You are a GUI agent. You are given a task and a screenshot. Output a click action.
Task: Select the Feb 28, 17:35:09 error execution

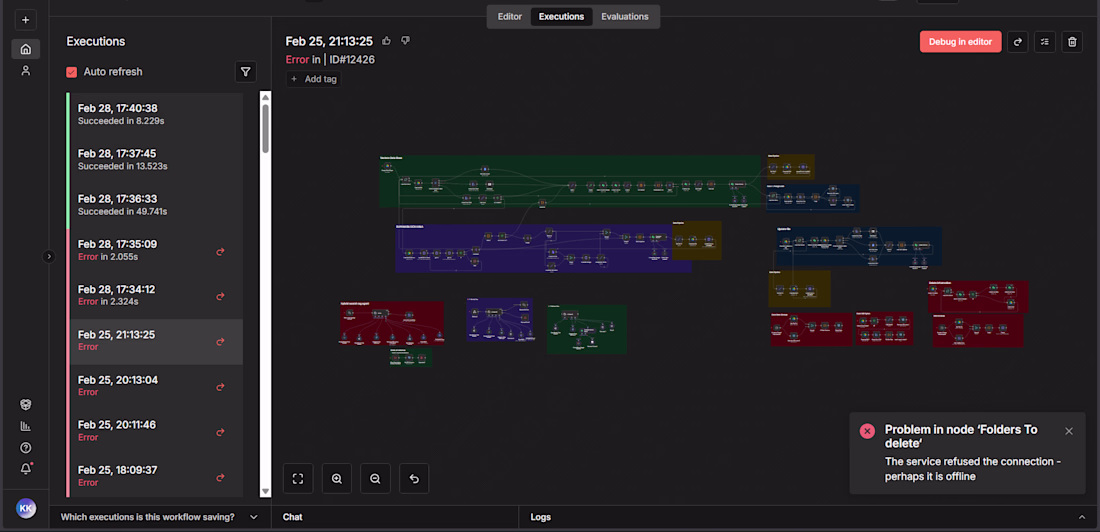(155, 251)
